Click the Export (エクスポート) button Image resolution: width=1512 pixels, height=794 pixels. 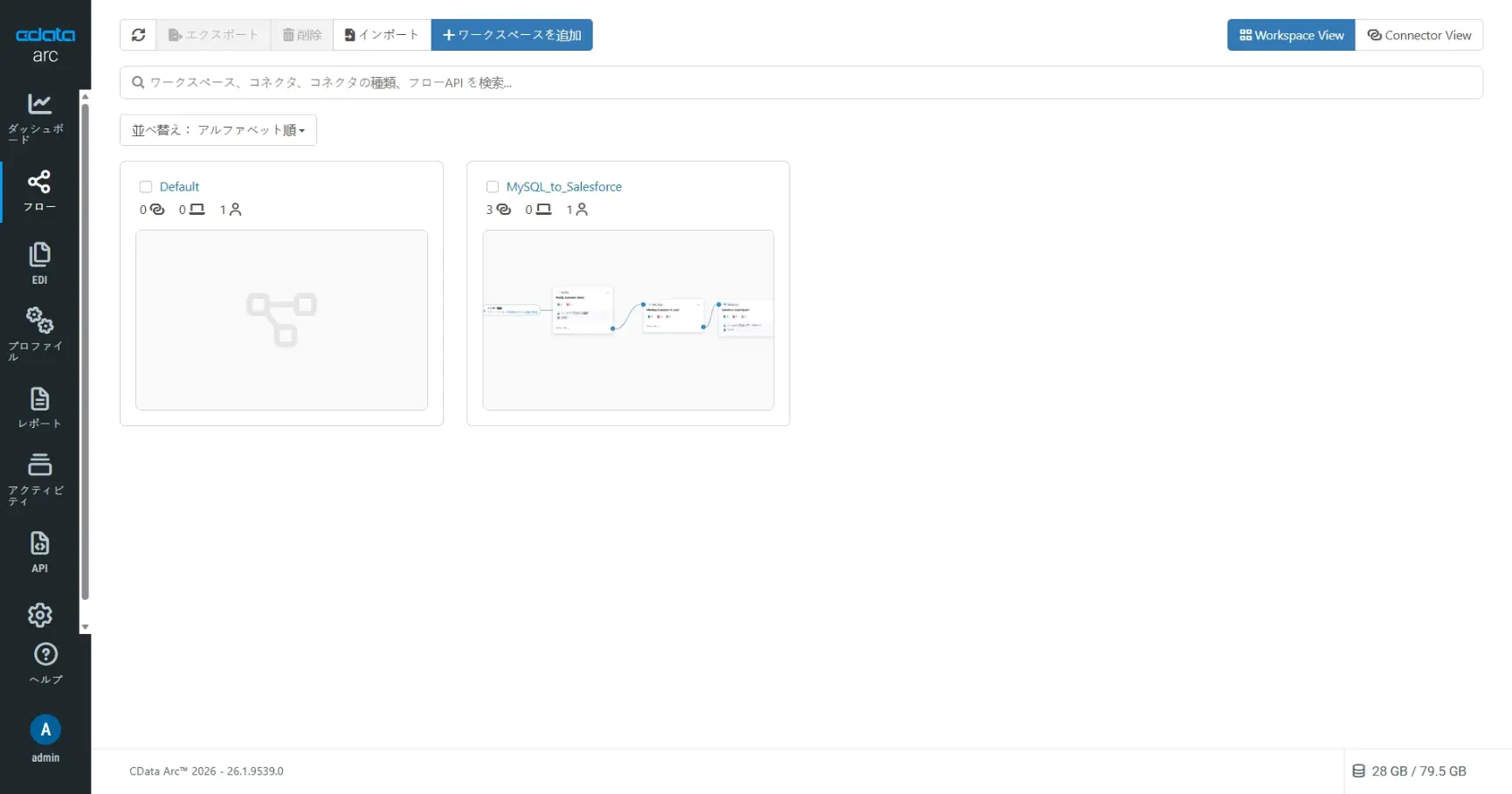[214, 35]
